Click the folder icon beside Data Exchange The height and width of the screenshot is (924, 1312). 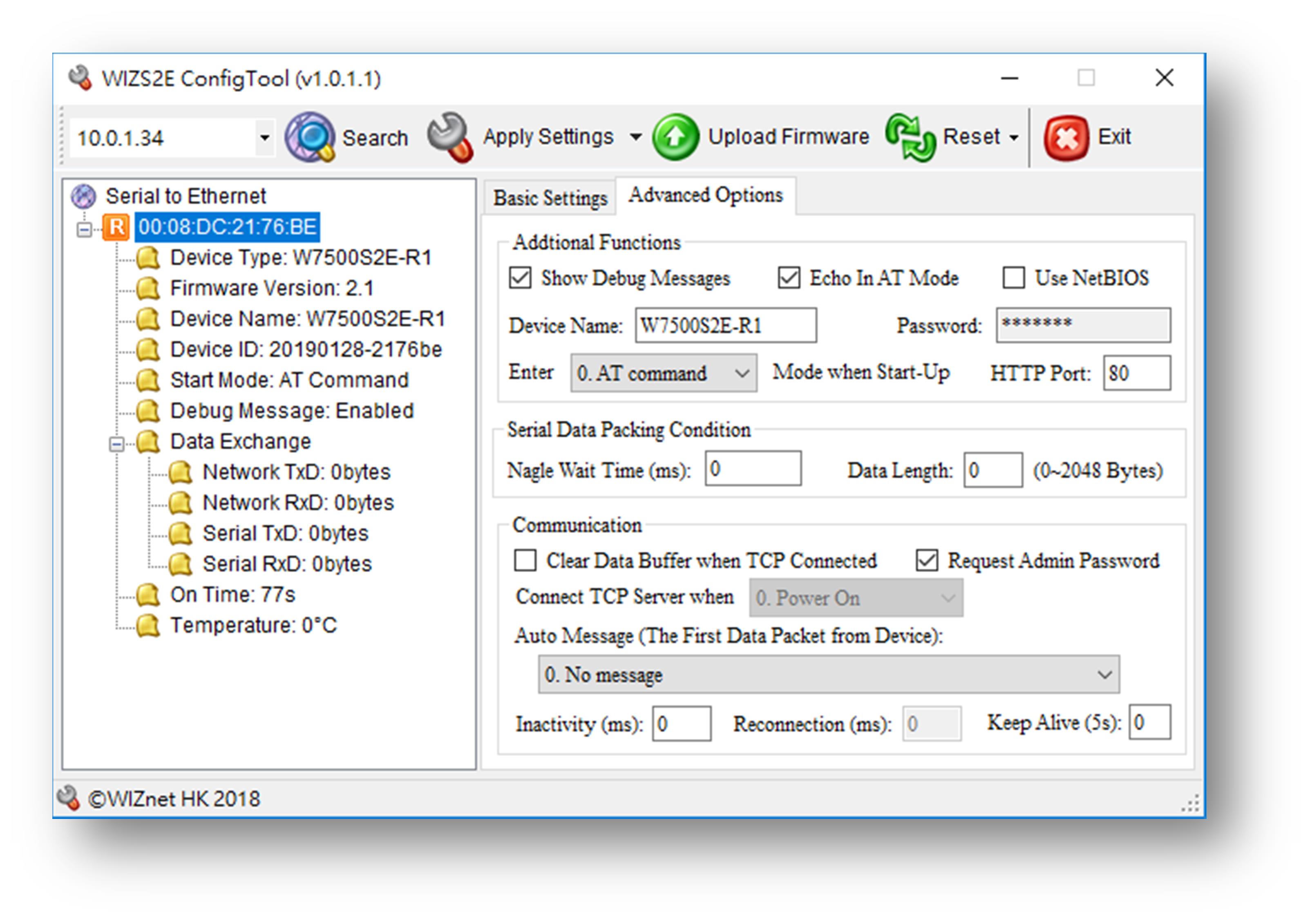coord(149,441)
